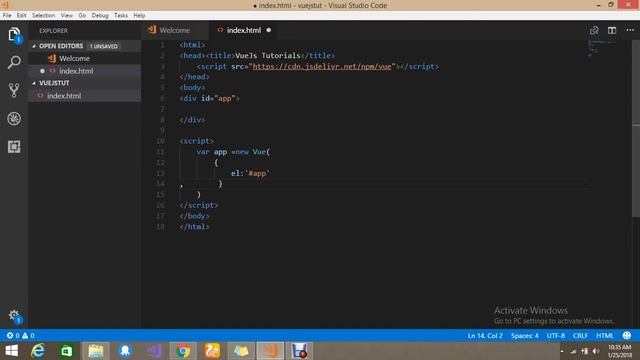The height and width of the screenshot is (360, 640).
Task: Click the 'VueJs Tutorials' title text
Action: pyautogui.click(x=268, y=56)
